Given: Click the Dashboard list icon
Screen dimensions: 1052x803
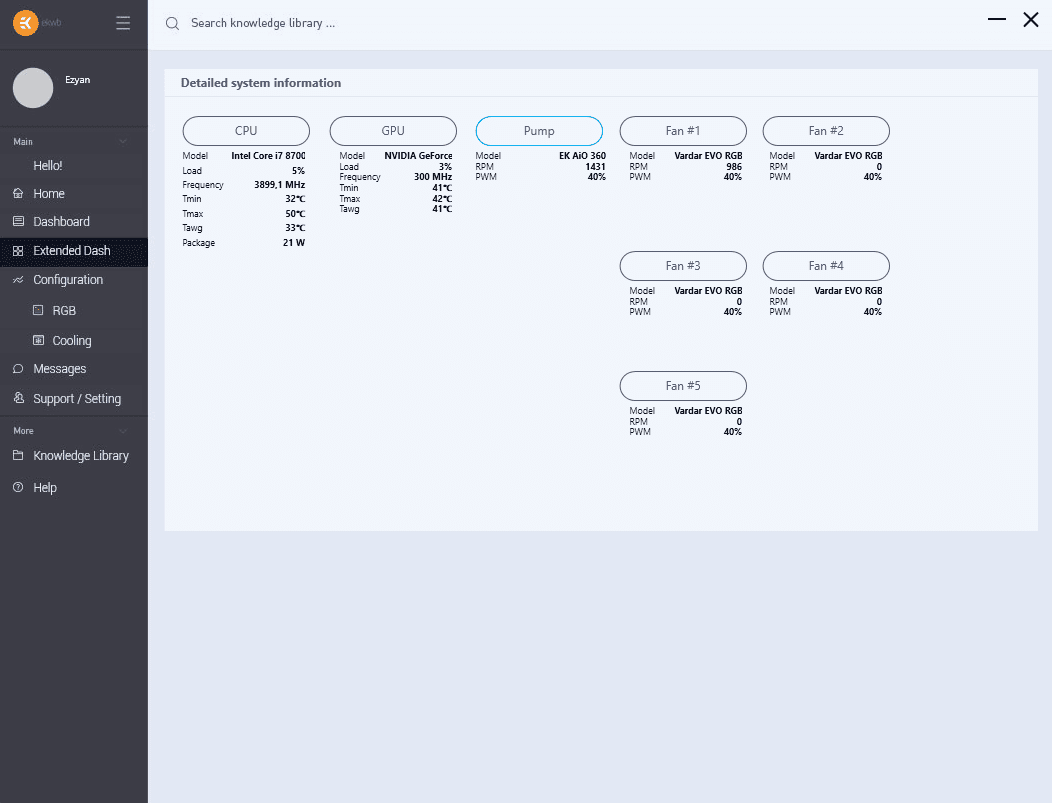Looking at the screenshot, I should 18,221.
